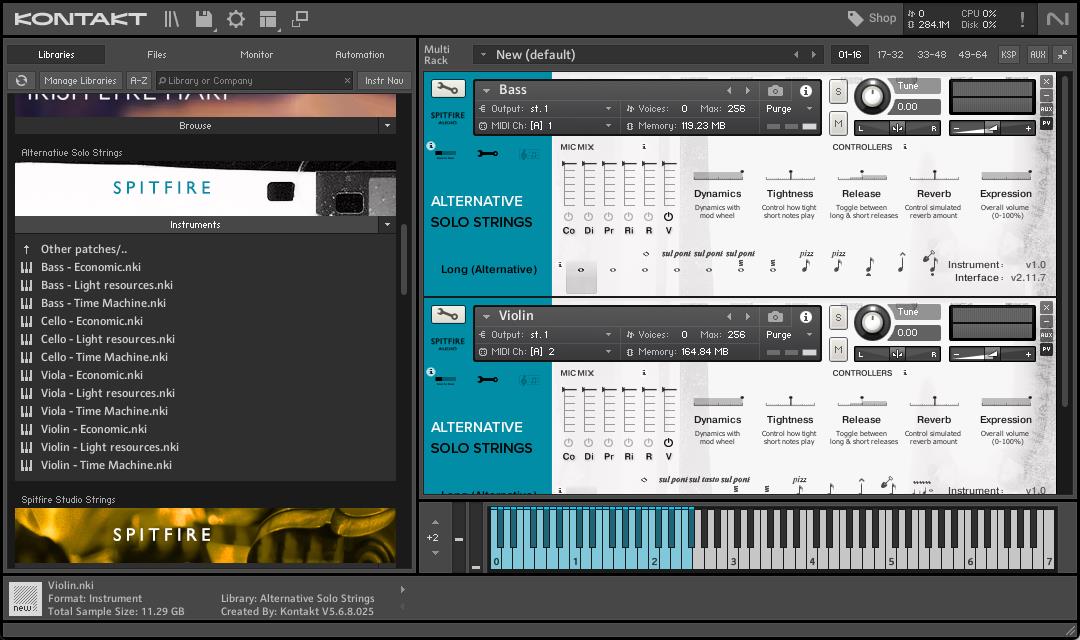Open the Multi Rack preset dropdown
Viewport: 1080px width, 640px height.
[484, 55]
